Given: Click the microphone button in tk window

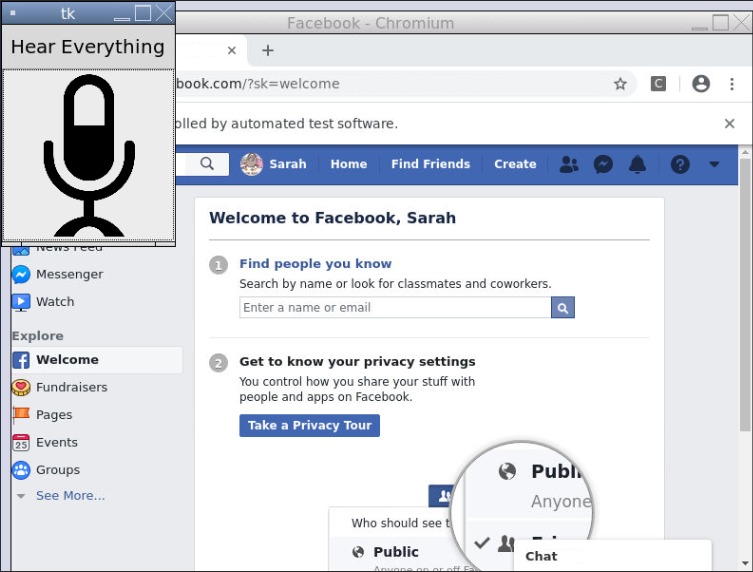Looking at the screenshot, I should (89, 155).
